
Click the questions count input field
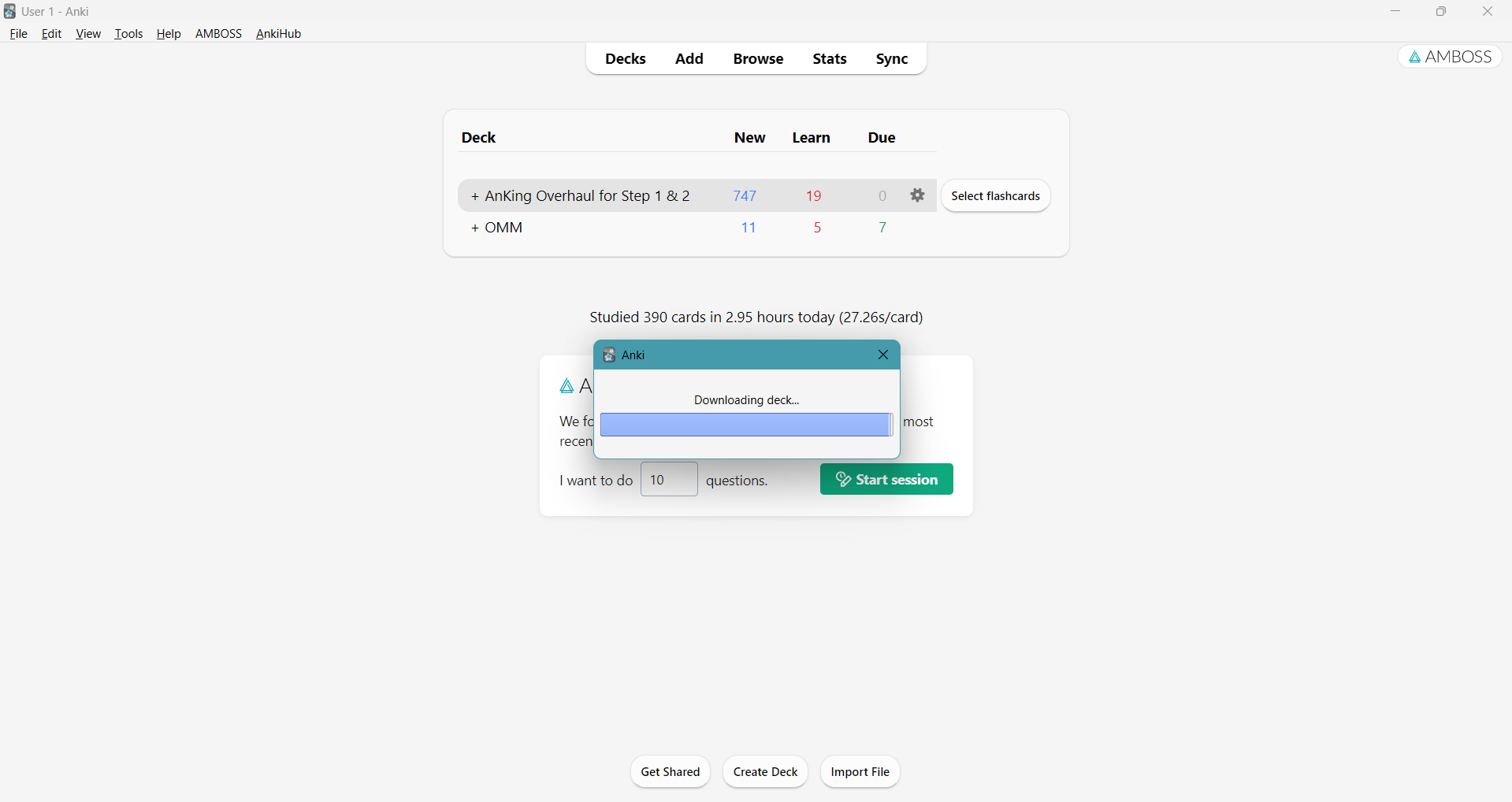[668, 480]
